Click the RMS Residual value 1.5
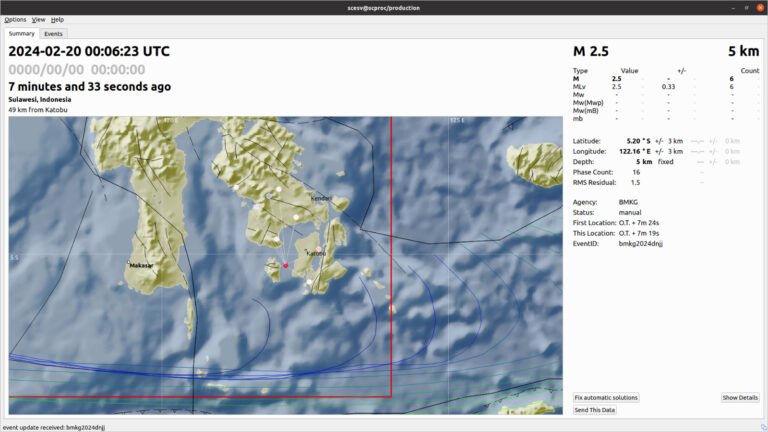Viewport: 768px width, 432px height. click(635, 182)
